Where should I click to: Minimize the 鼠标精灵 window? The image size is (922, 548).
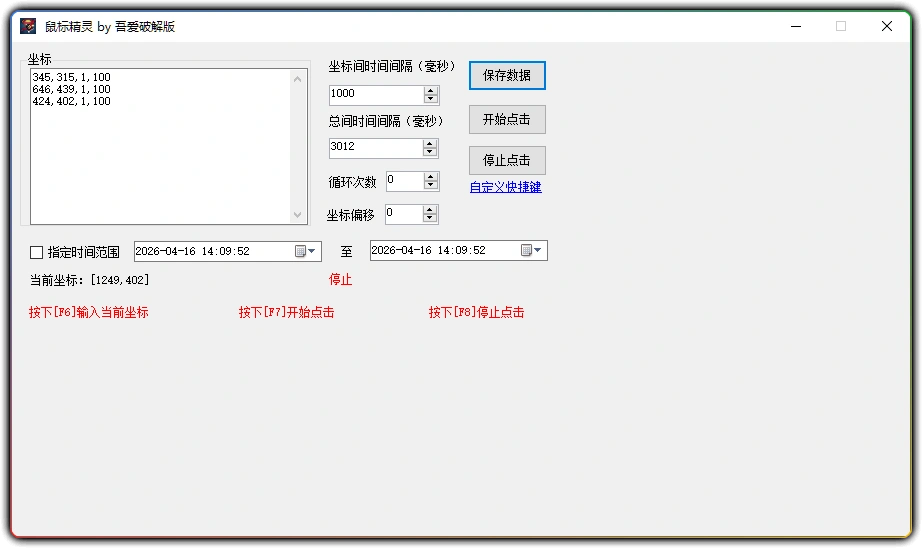[796, 26]
